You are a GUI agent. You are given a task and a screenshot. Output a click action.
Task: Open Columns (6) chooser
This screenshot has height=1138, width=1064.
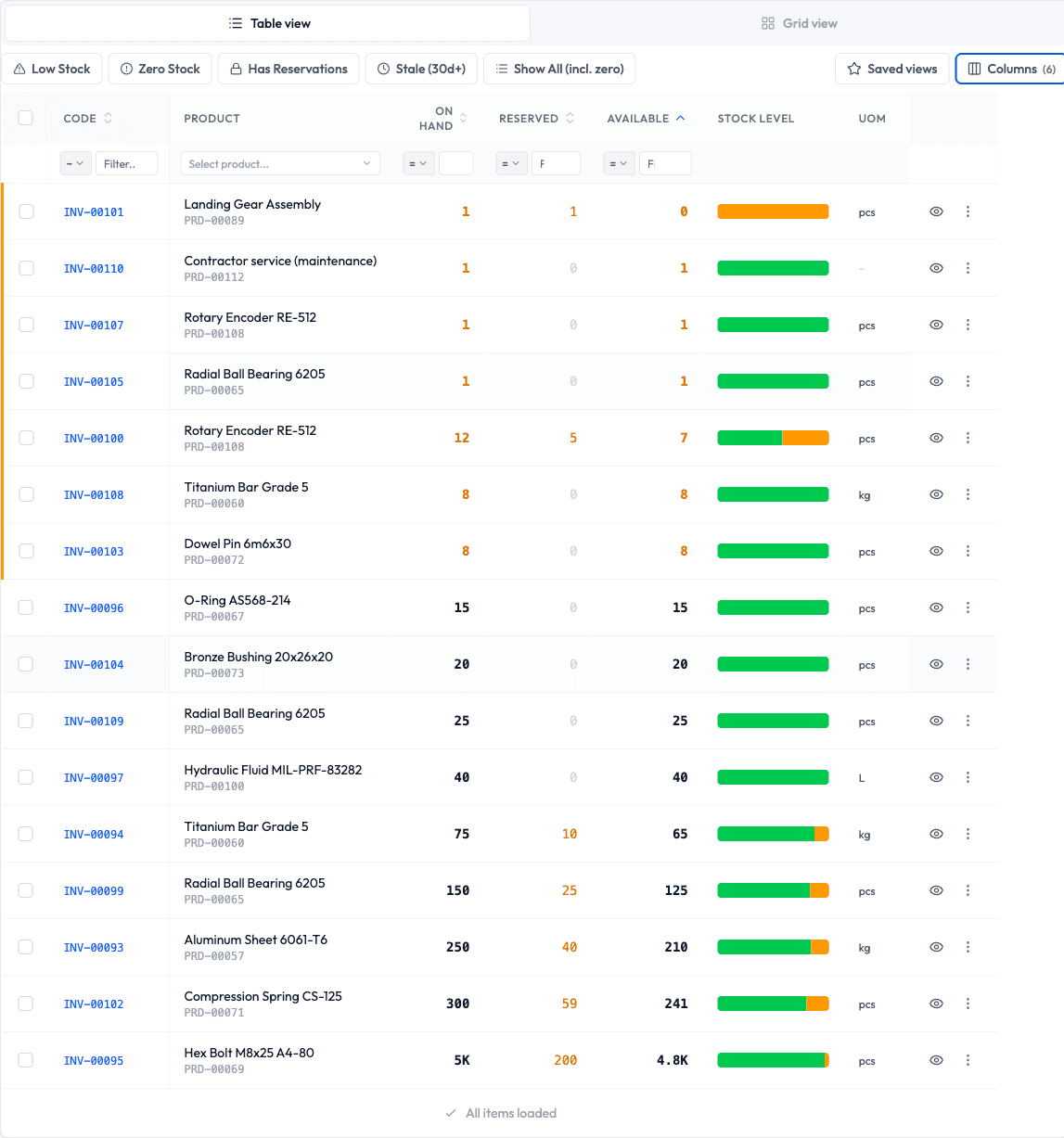[x=1011, y=69]
